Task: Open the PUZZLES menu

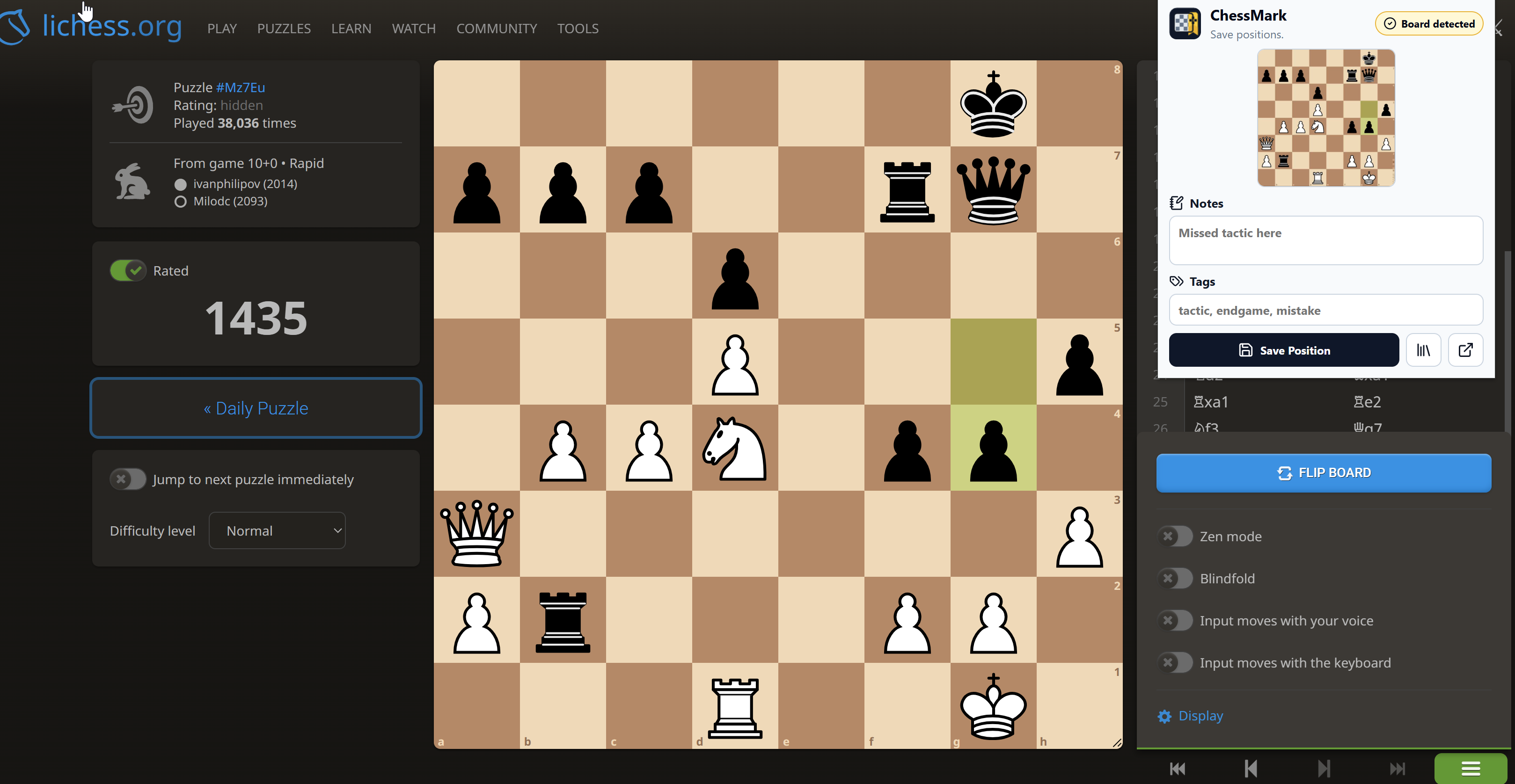Action: [x=284, y=28]
